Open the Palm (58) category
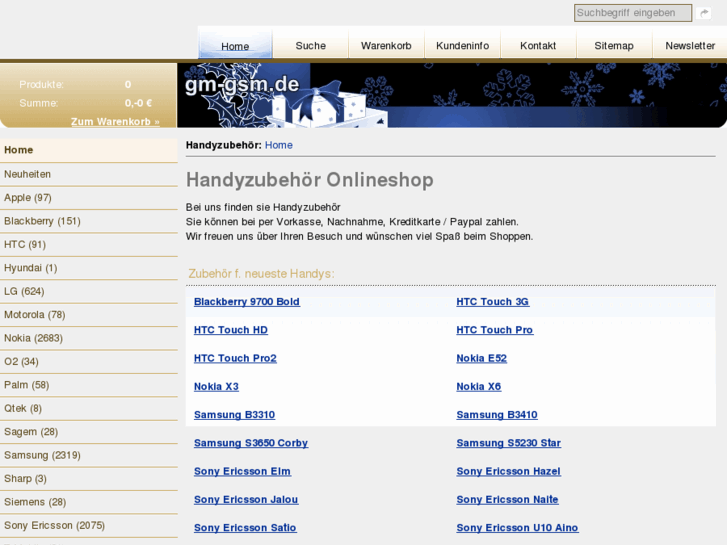 [x=89, y=385]
